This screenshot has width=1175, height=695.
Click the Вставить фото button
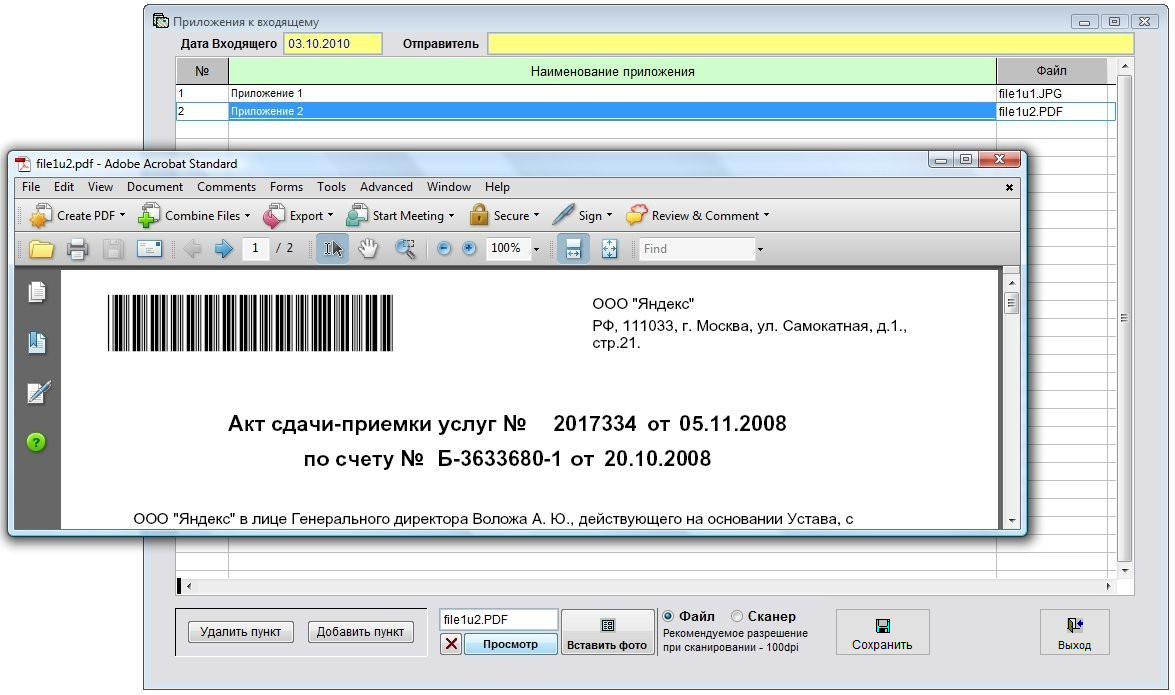point(607,632)
